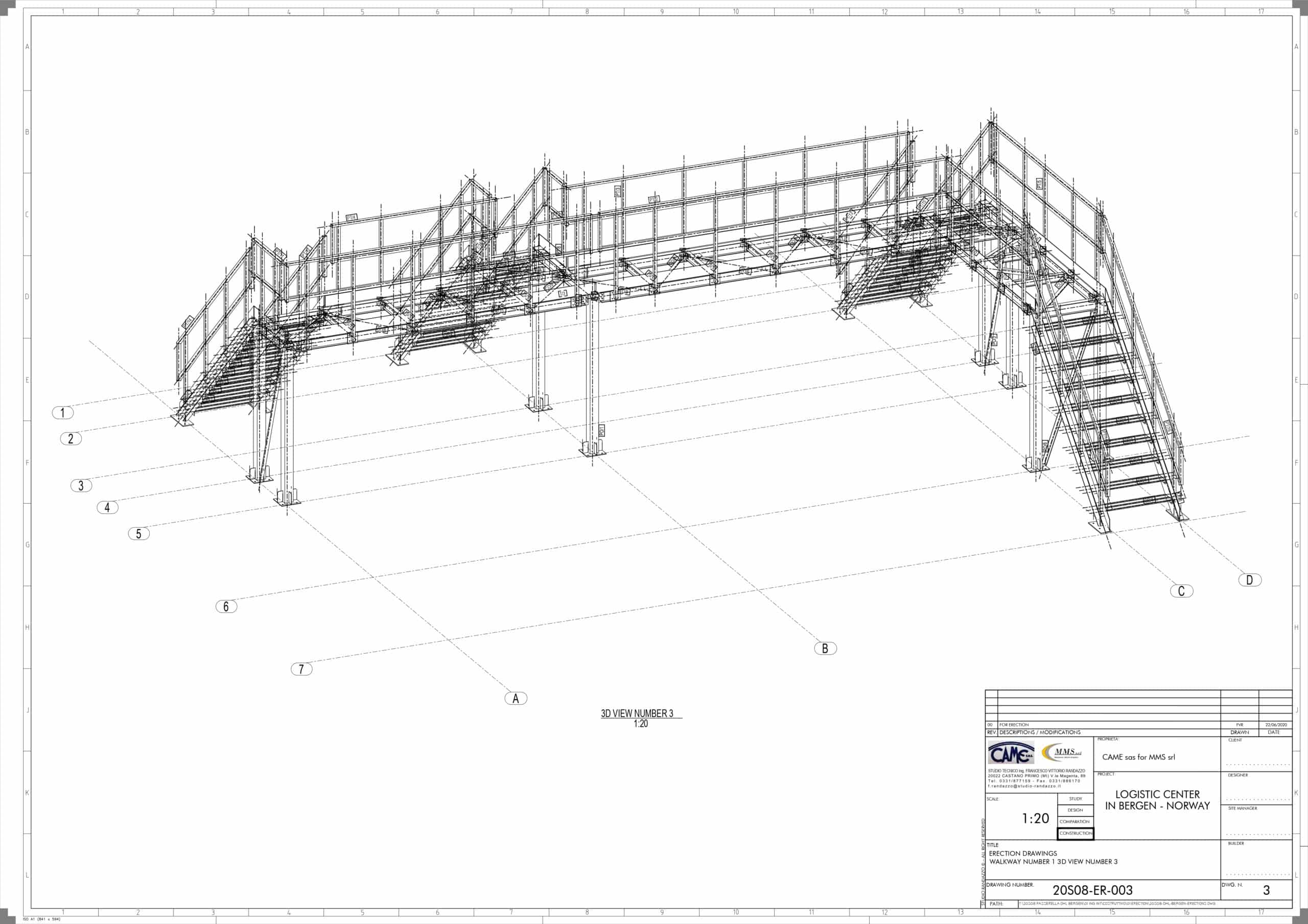Click grid axis bubble A
The image size is (1308, 924).
click(516, 698)
